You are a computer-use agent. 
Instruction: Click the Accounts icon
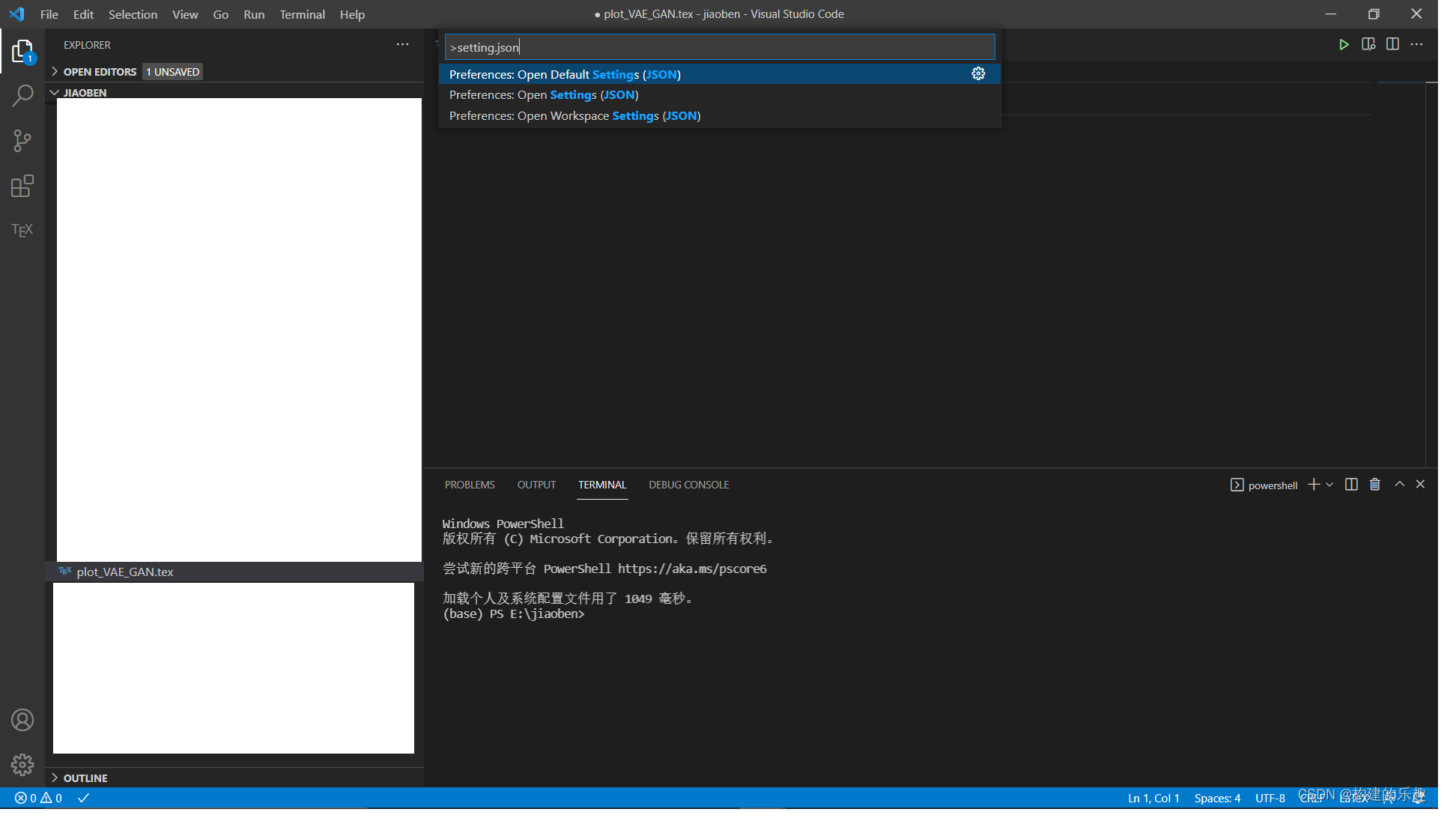(x=22, y=720)
